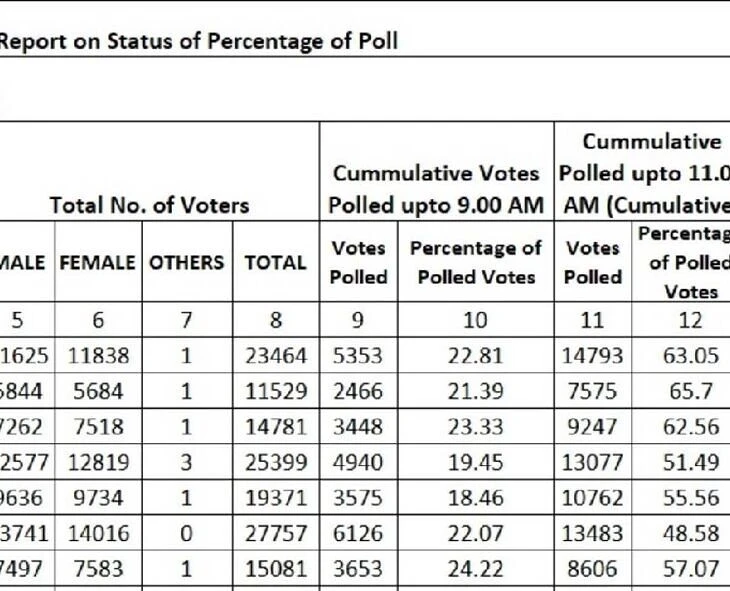Click the OTHERS column header
This screenshot has height=591, width=730.
[x=187, y=262]
